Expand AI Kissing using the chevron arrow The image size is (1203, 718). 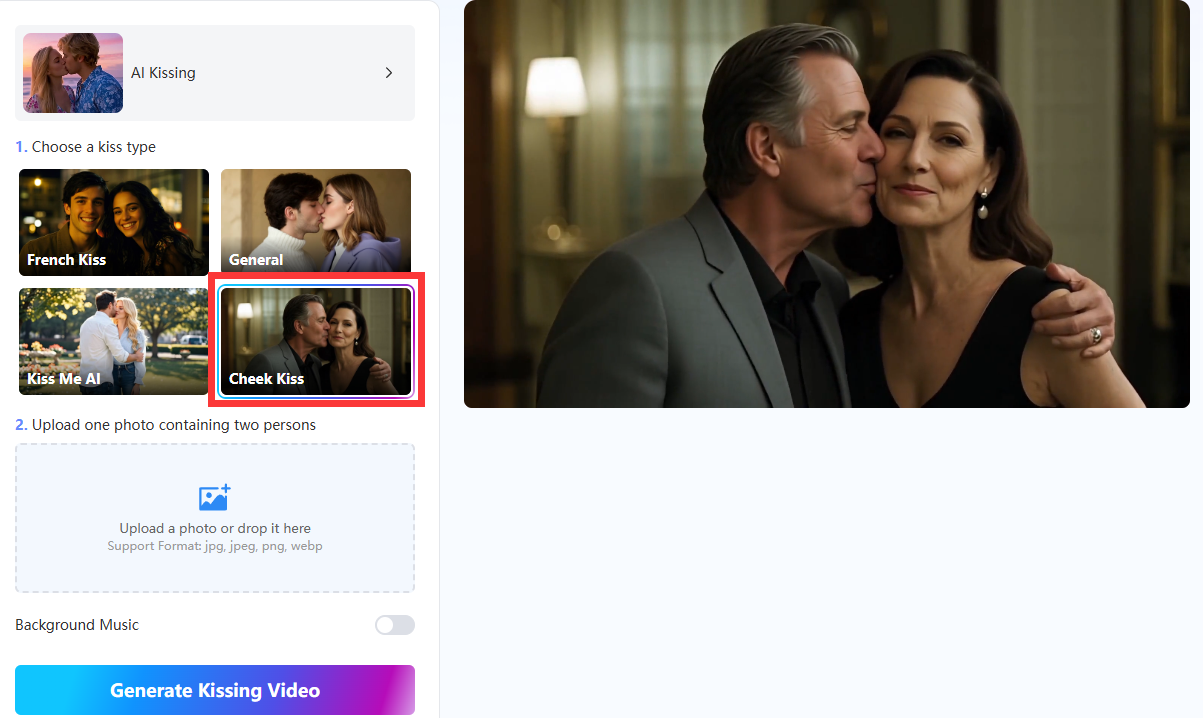389,73
